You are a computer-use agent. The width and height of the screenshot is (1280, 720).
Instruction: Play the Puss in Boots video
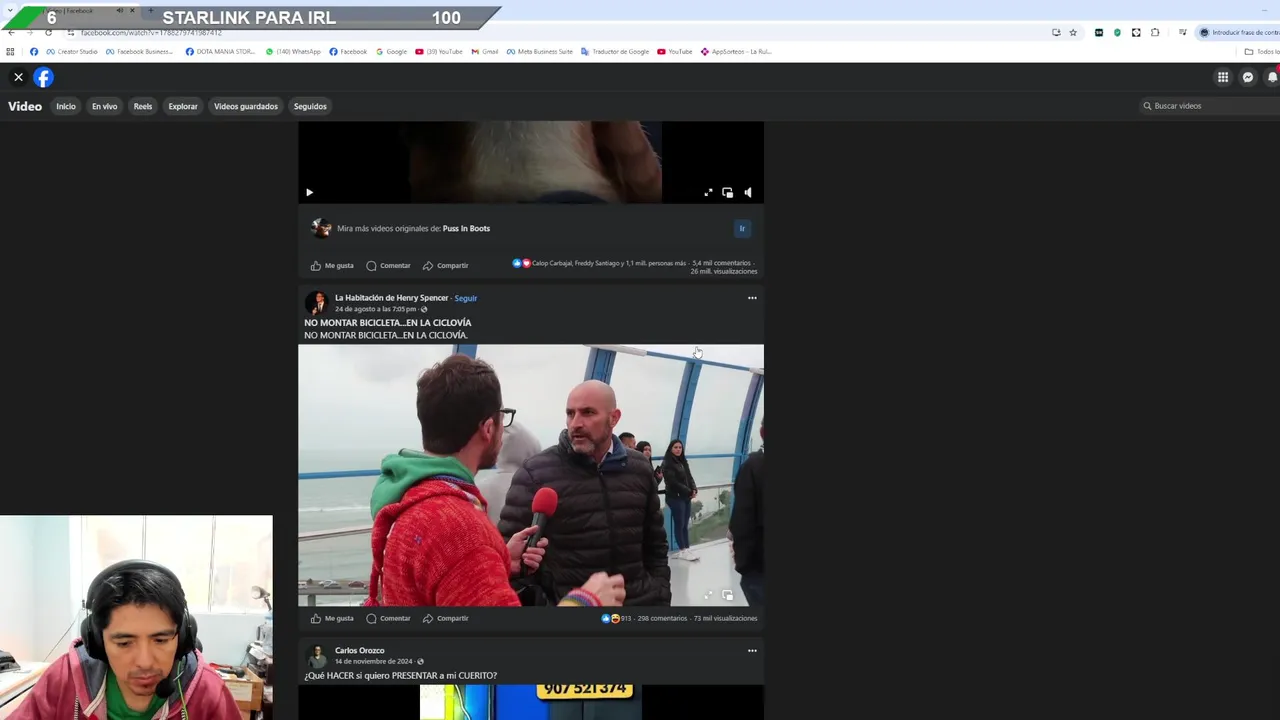coord(309,192)
